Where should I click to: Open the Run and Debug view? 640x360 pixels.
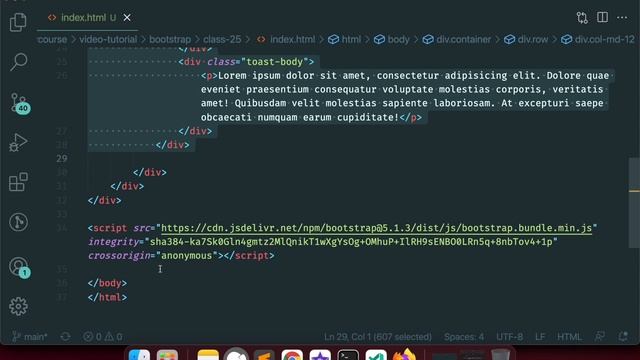click(18, 142)
